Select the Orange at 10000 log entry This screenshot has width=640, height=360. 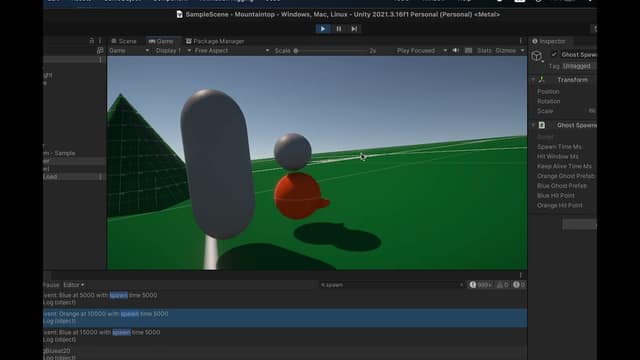(285, 318)
